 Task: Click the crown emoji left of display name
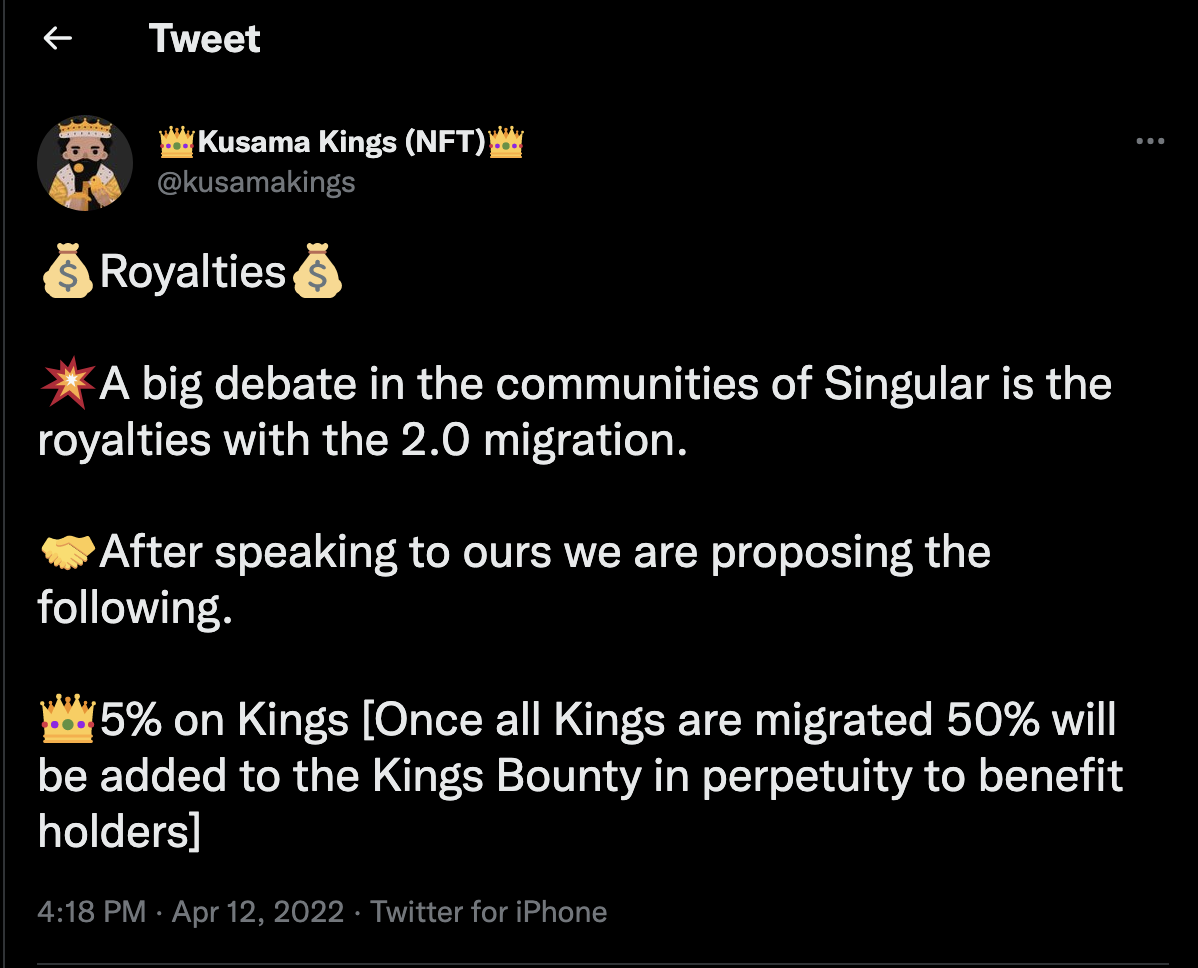coord(177,143)
